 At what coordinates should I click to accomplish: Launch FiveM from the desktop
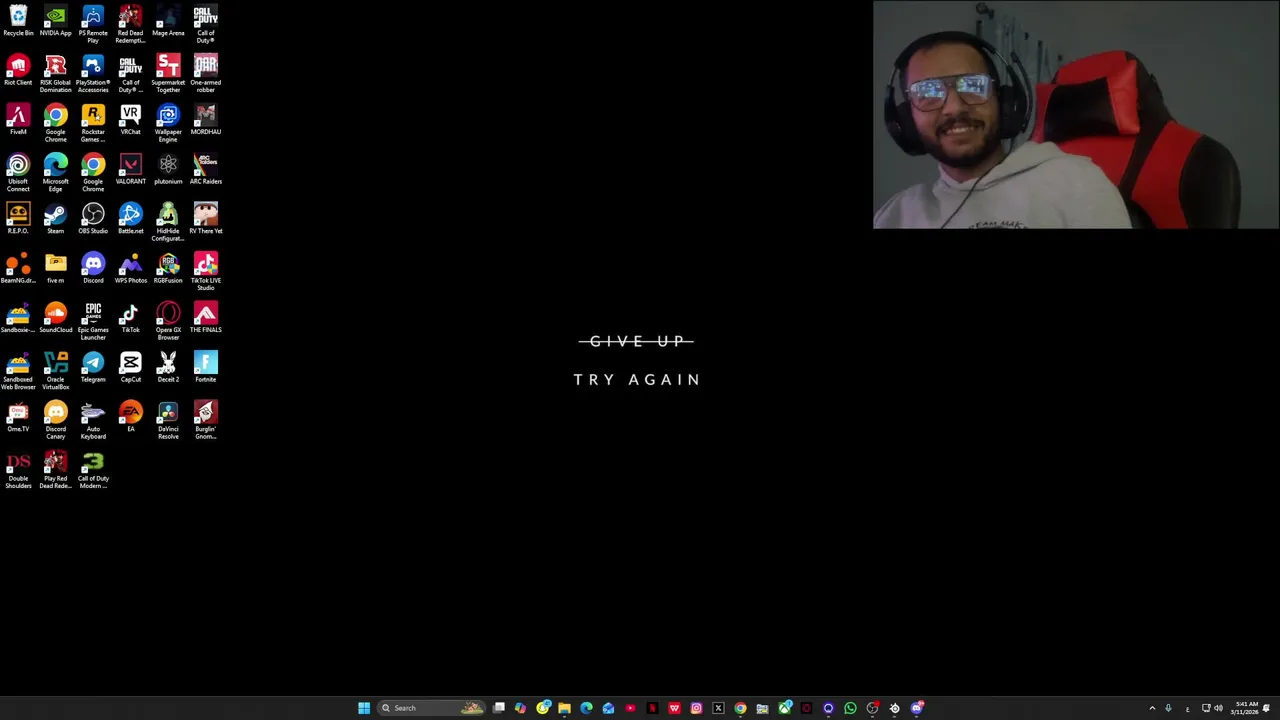[x=18, y=120]
